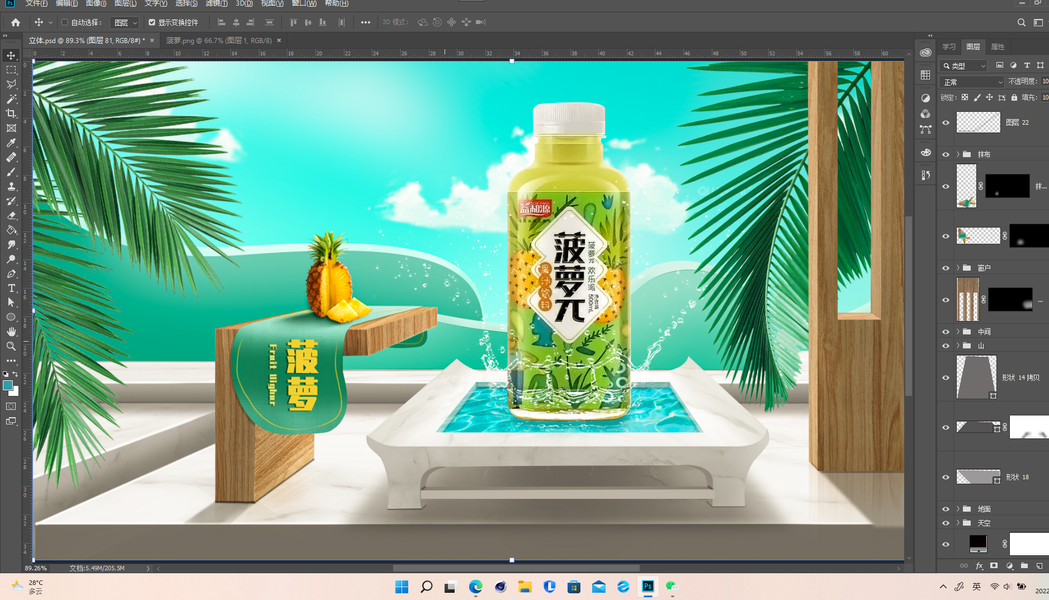This screenshot has height=600, width=1049.
Task: Open Microsoft Edge from taskbar
Action: [x=476, y=587]
